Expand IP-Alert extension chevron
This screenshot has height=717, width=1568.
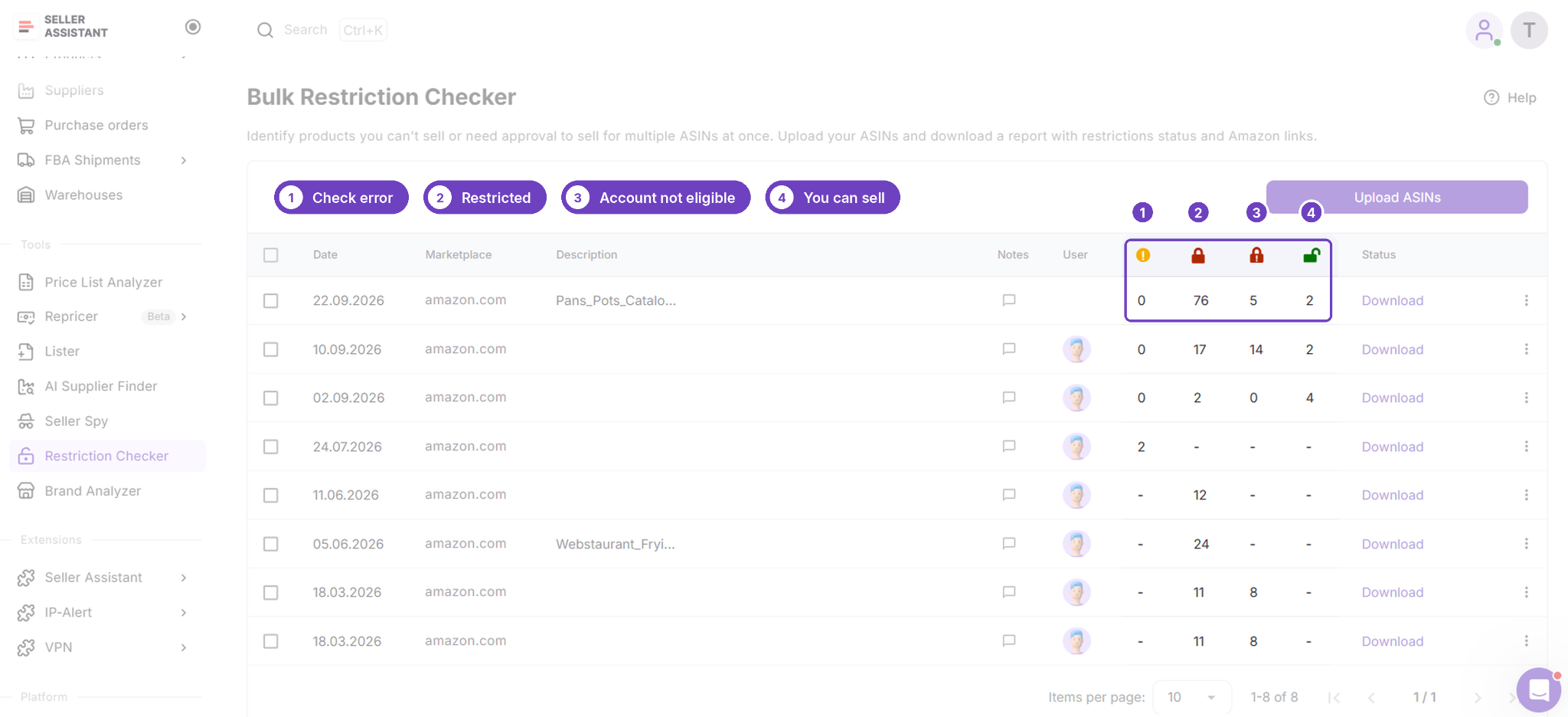click(184, 613)
